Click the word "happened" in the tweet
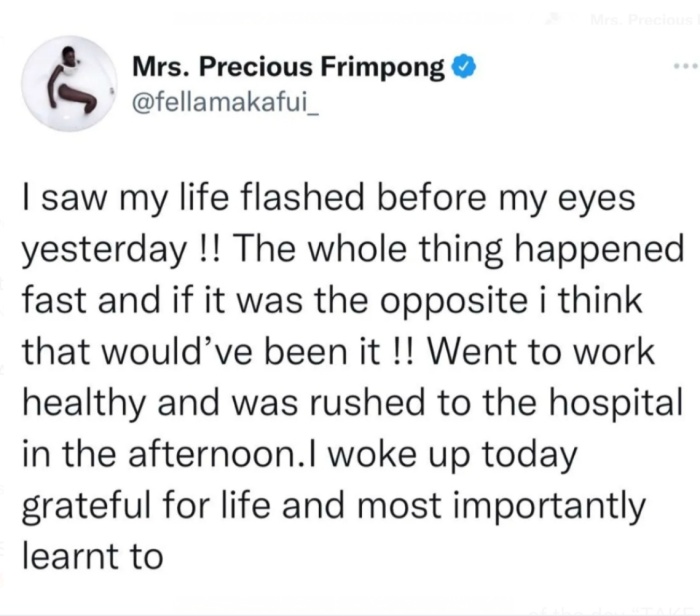This screenshot has width=700, height=616. [599, 250]
